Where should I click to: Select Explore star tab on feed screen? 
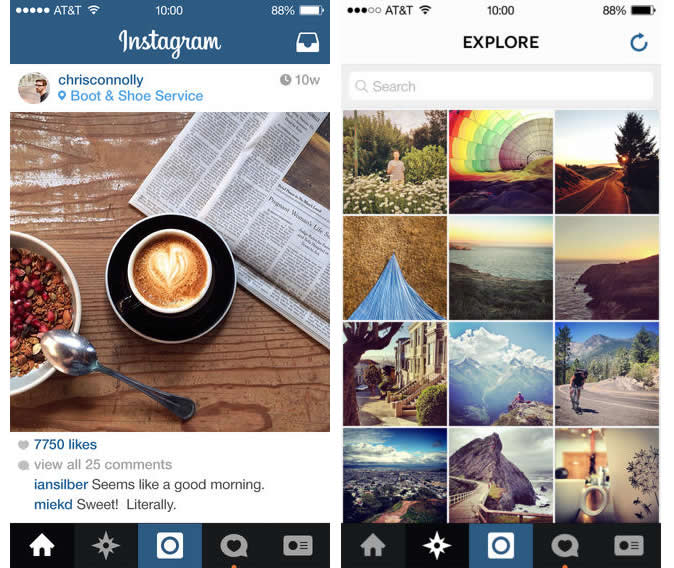[x=106, y=545]
